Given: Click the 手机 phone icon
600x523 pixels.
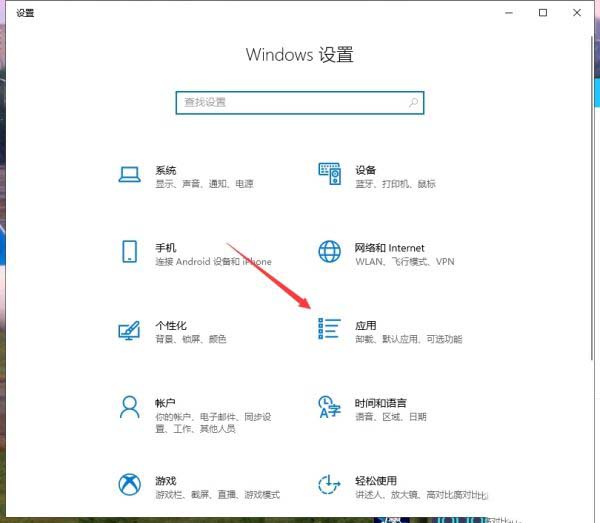Looking at the screenshot, I should click(129, 251).
